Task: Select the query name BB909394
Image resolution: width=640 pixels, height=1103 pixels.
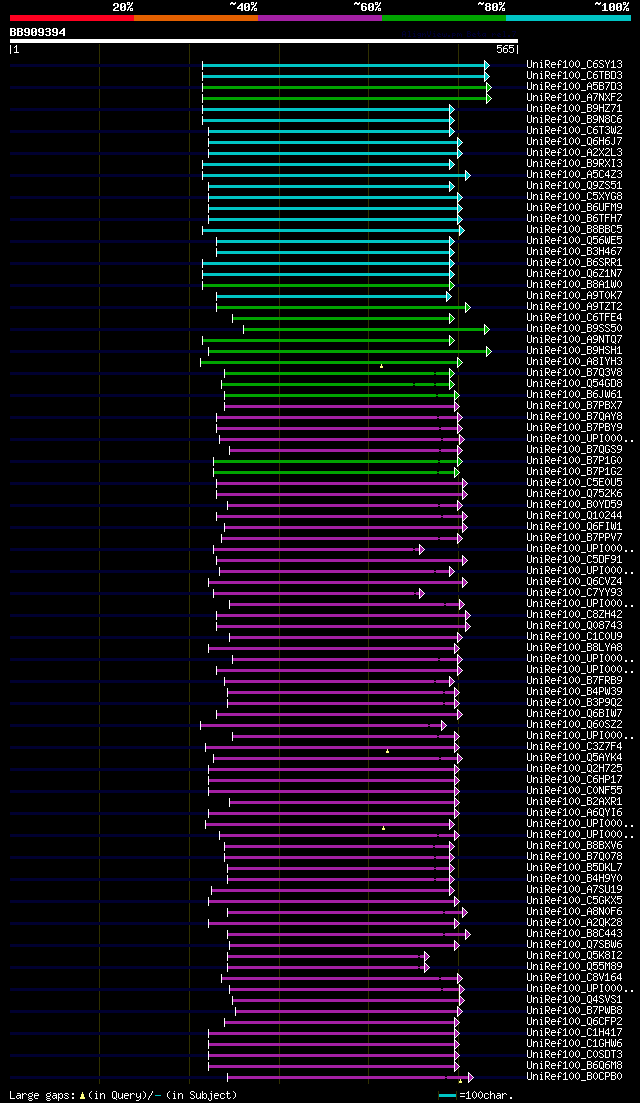Action: click(x=38, y=32)
